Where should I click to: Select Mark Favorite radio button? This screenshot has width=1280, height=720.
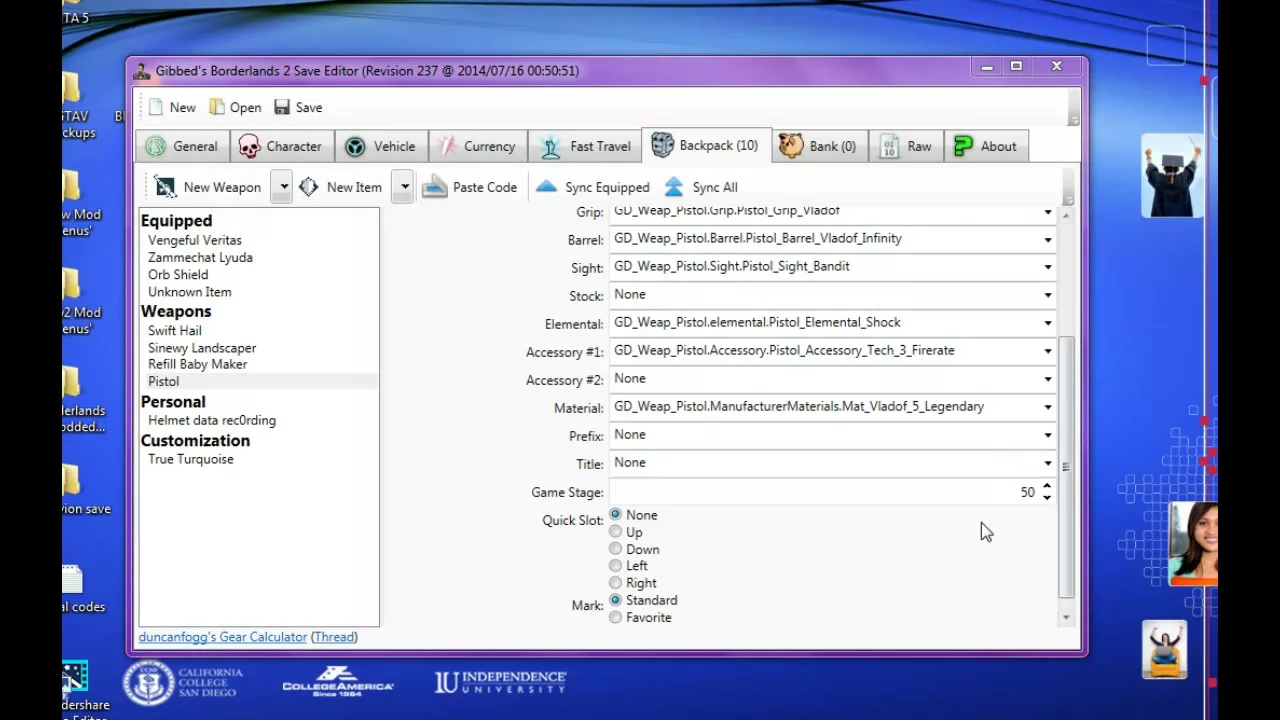point(615,617)
